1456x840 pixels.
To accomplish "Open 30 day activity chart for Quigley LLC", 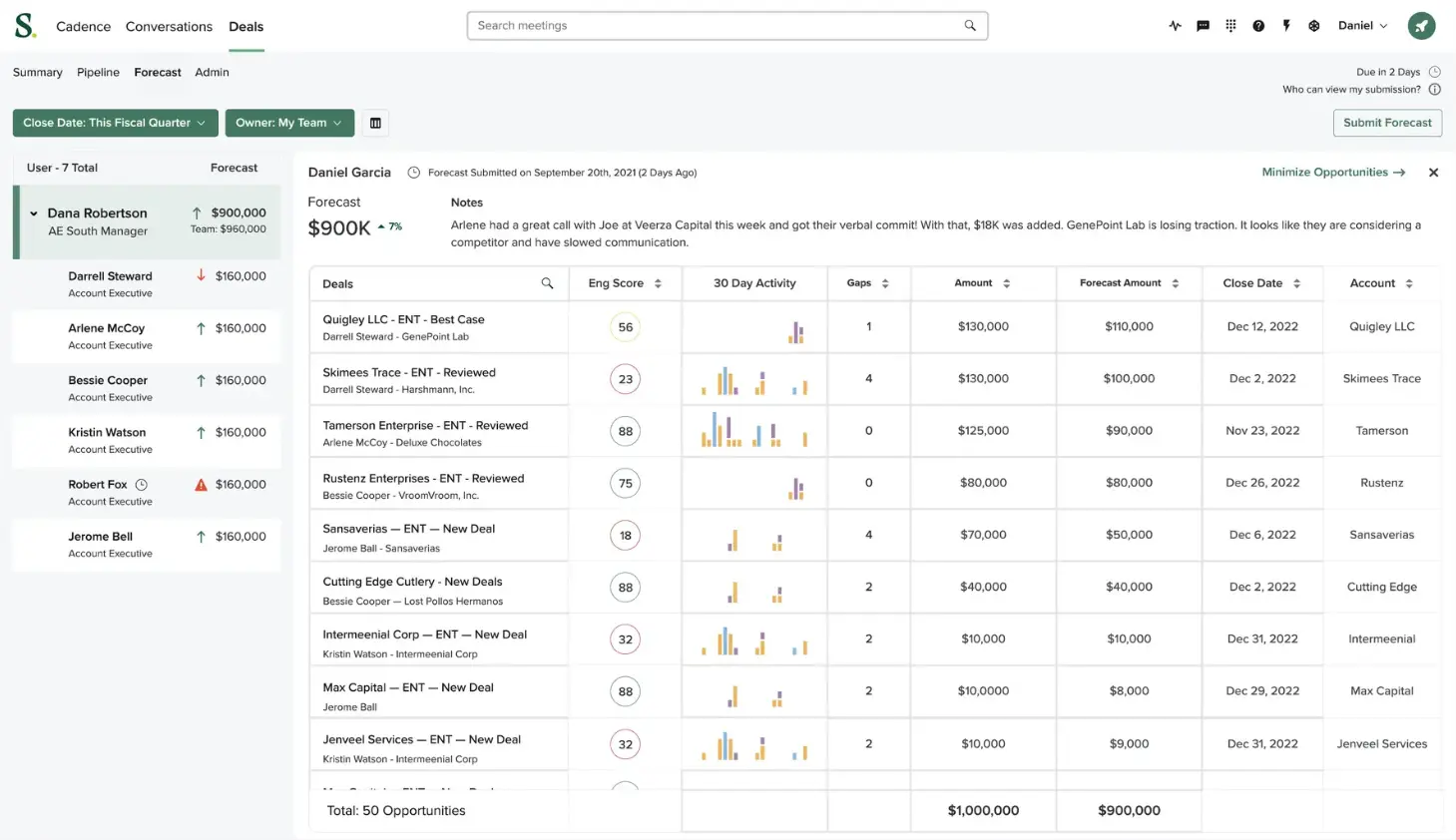I will click(796, 332).
